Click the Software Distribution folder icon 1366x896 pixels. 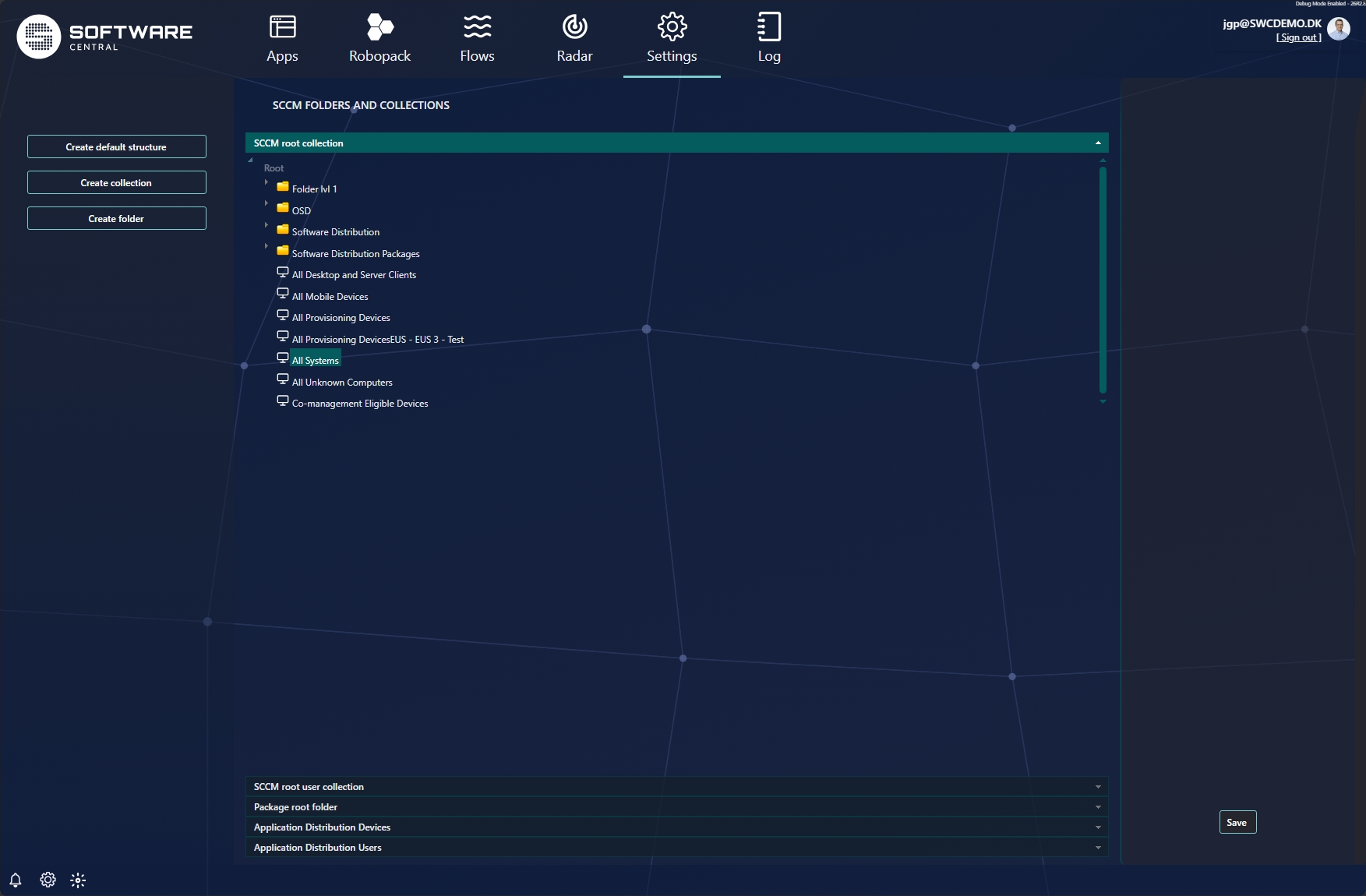[283, 230]
